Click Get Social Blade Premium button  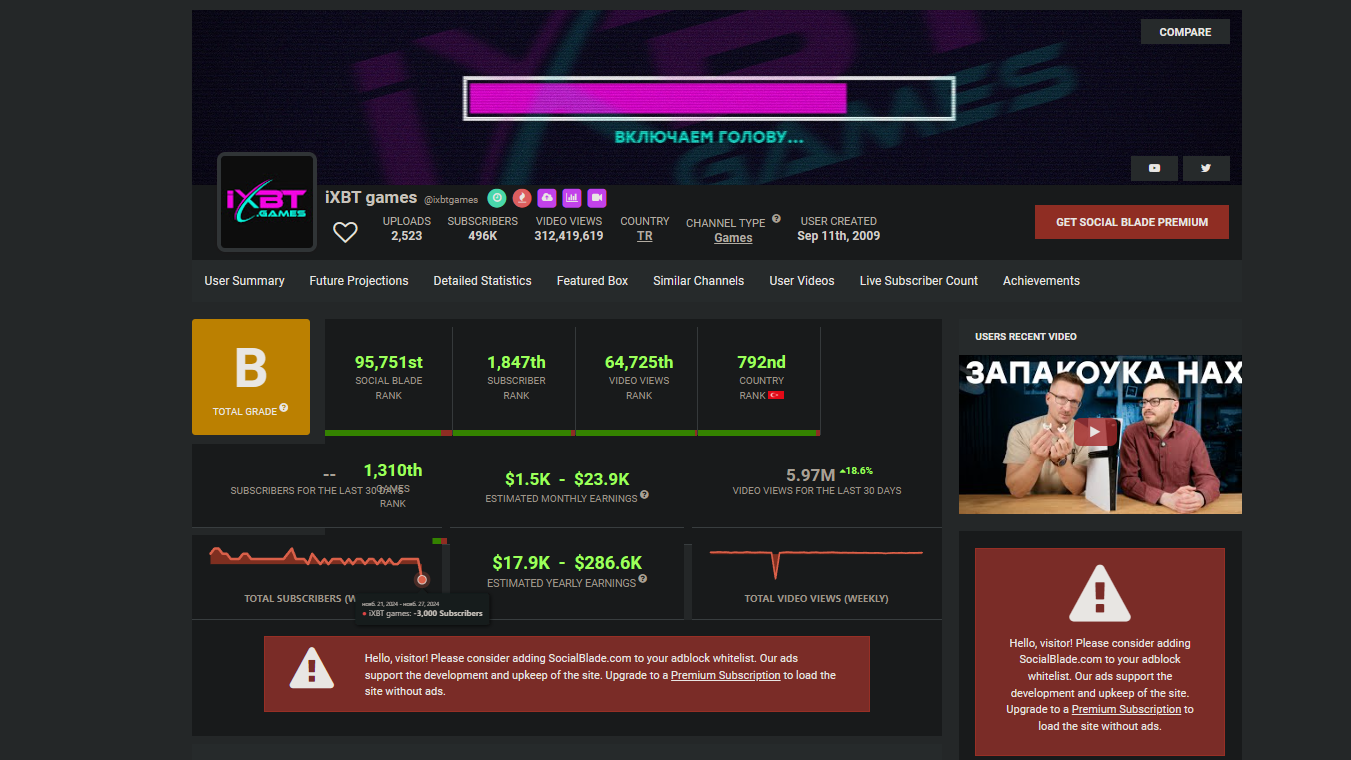point(1132,222)
